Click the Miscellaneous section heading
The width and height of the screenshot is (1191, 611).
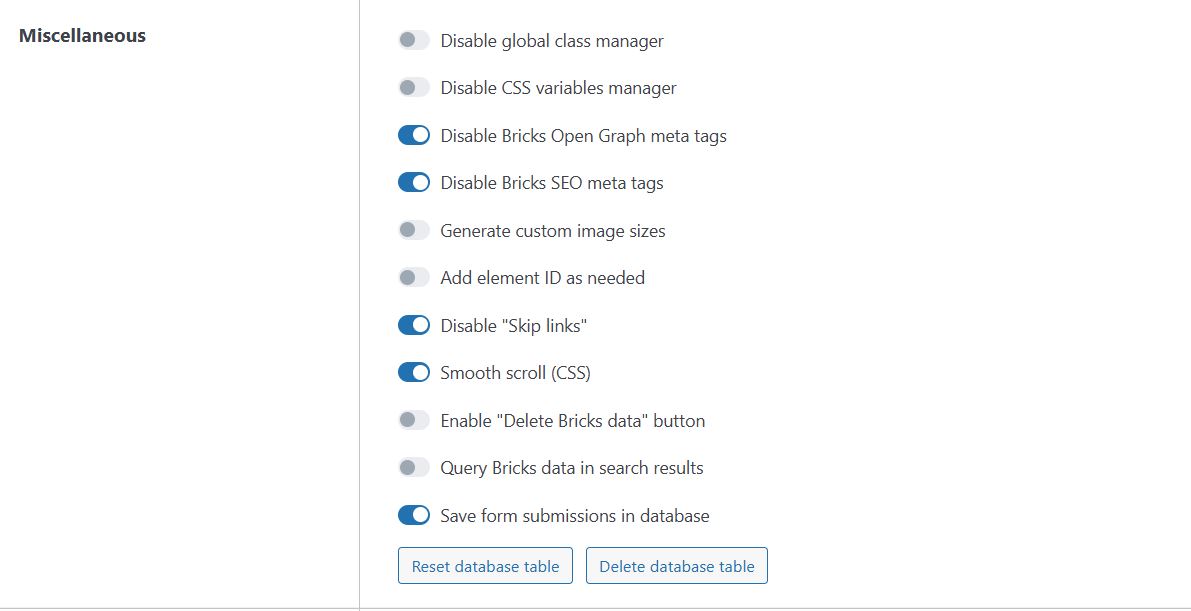tap(82, 36)
